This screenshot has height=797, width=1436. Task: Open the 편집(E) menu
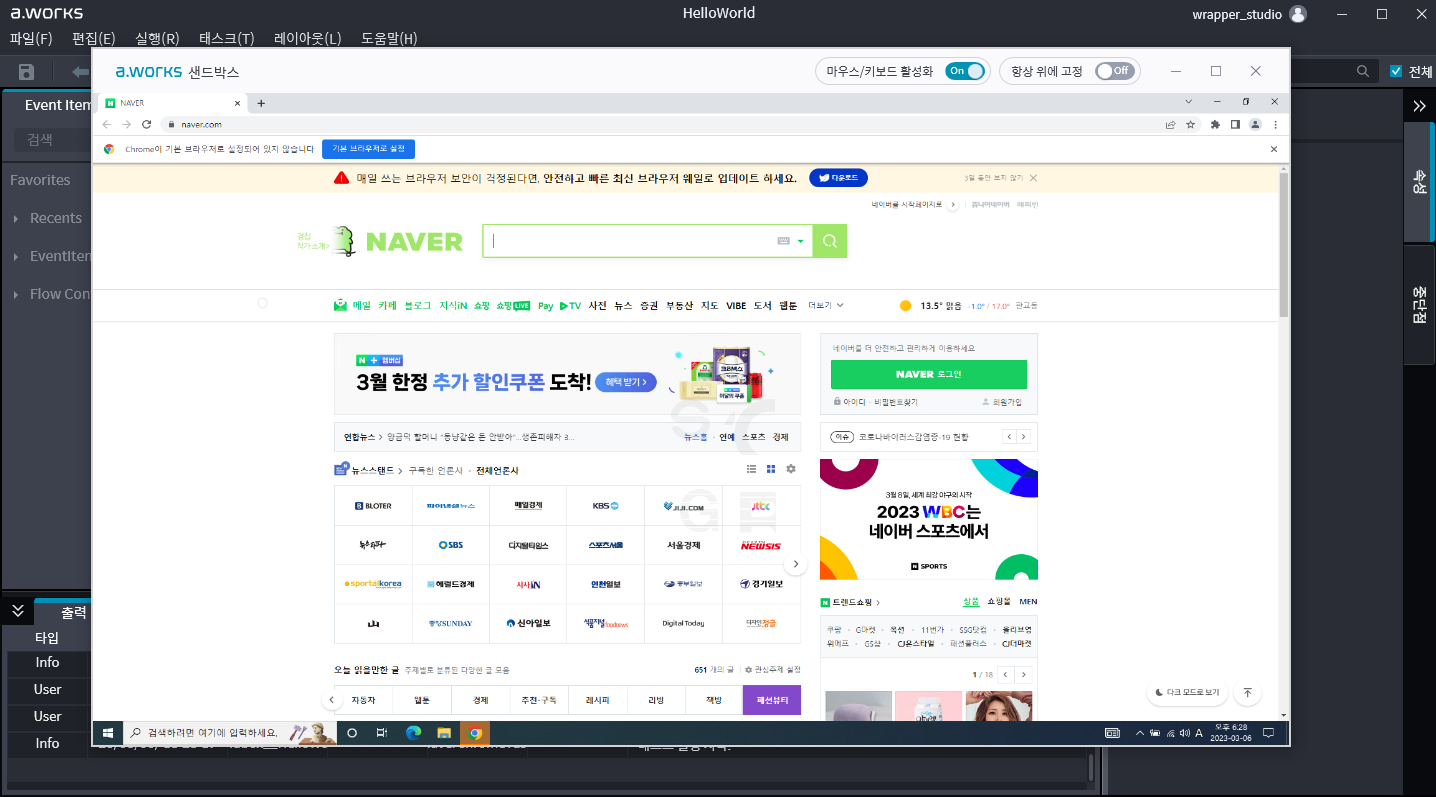(x=94, y=38)
